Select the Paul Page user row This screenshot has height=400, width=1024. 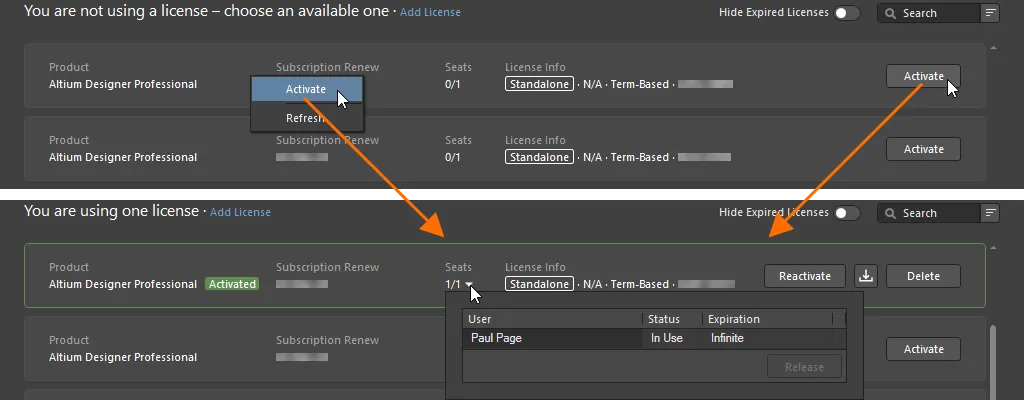tap(654, 339)
